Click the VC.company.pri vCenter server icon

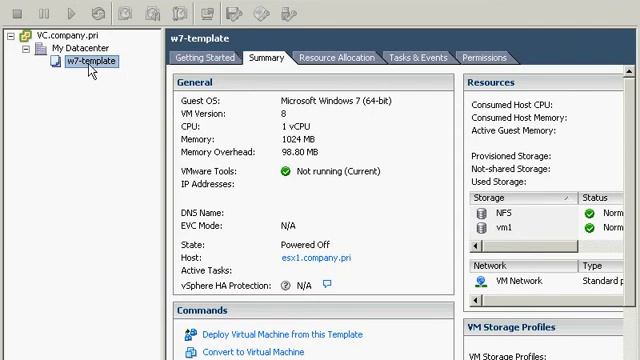[x=25, y=36]
